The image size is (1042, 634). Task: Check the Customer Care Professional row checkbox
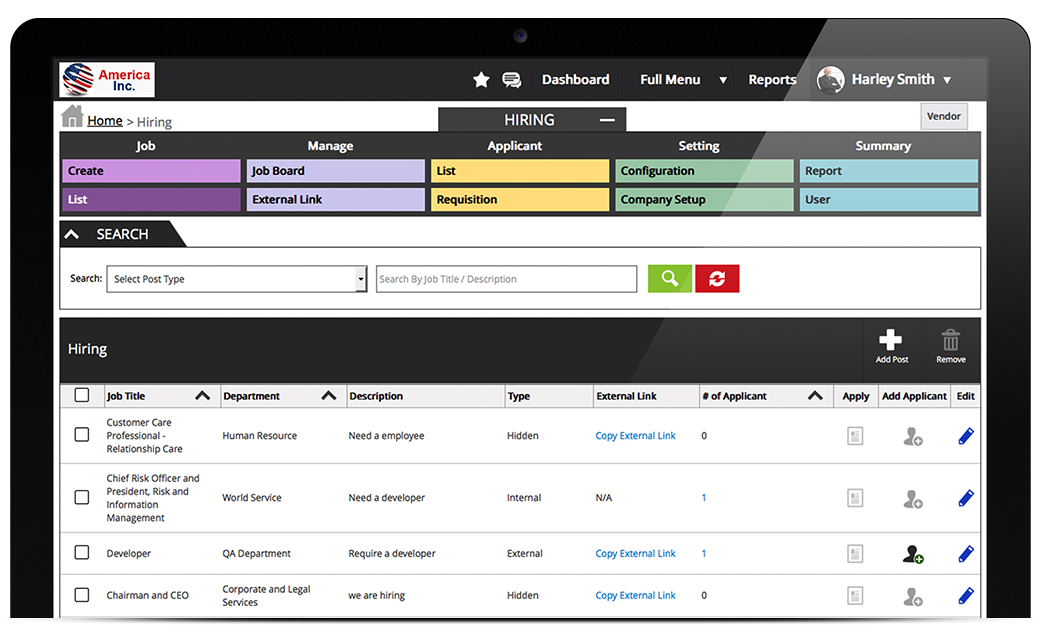pyautogui.click(x=82, y=435)
